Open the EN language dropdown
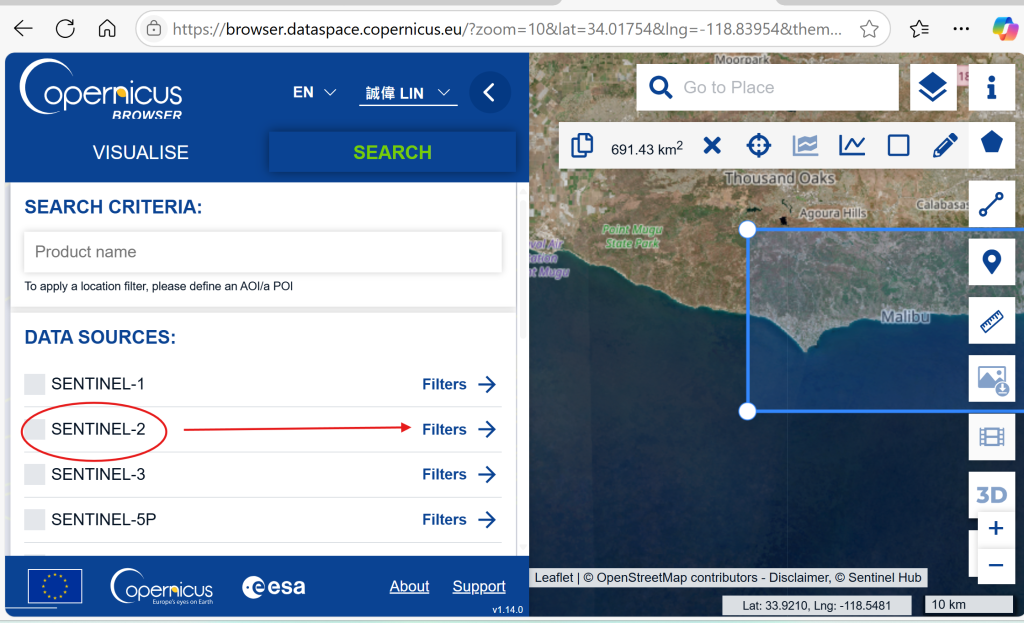The width and height of the screenshot is (1024, 623). click(x=314, y=92)
